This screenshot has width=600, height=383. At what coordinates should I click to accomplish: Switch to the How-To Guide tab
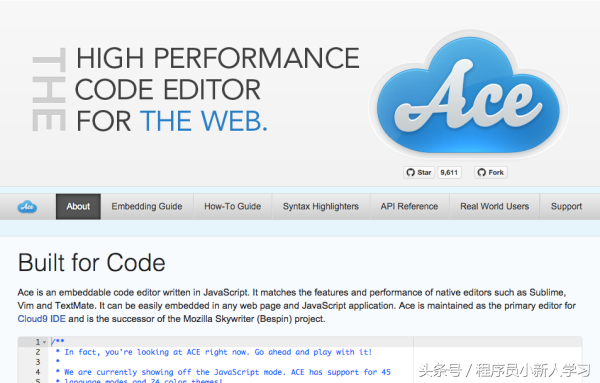233,207
